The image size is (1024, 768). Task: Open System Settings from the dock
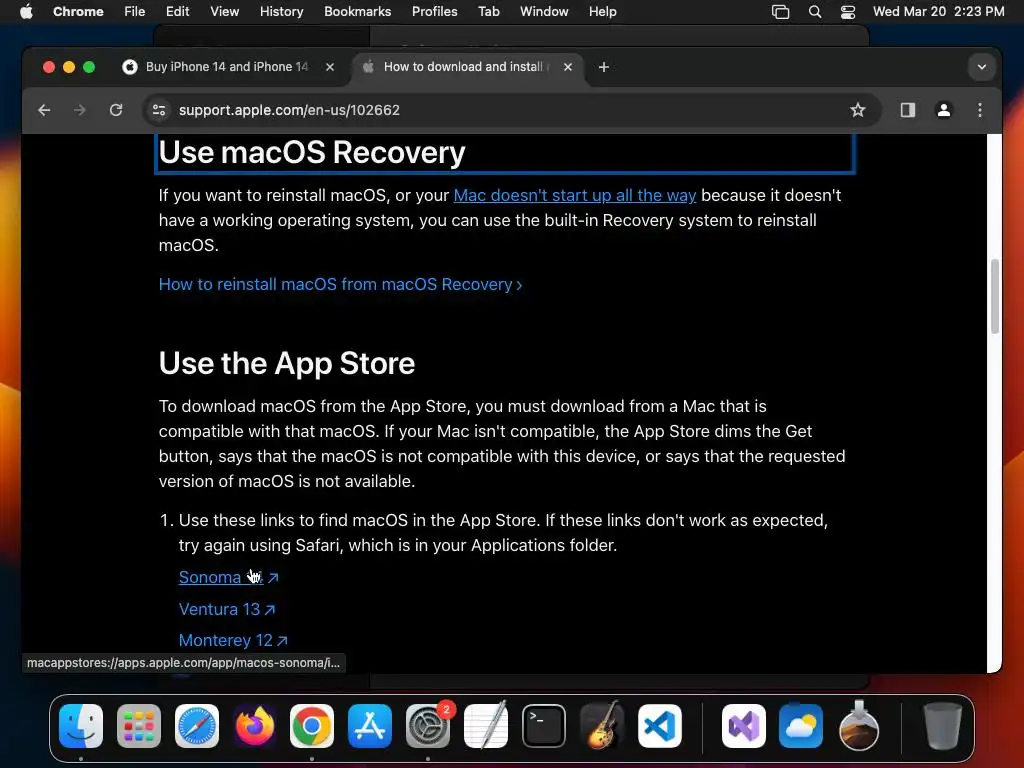(428, 726)
